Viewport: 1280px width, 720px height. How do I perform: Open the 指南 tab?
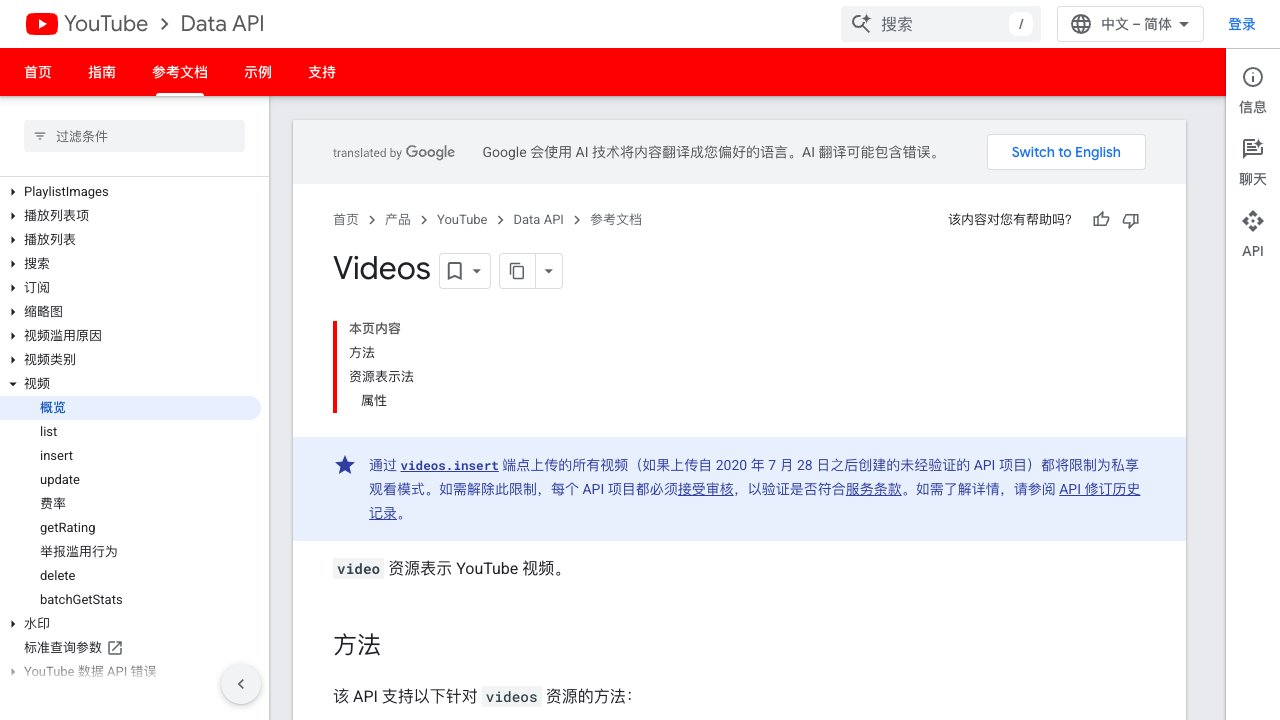click(x=102, y=72)
